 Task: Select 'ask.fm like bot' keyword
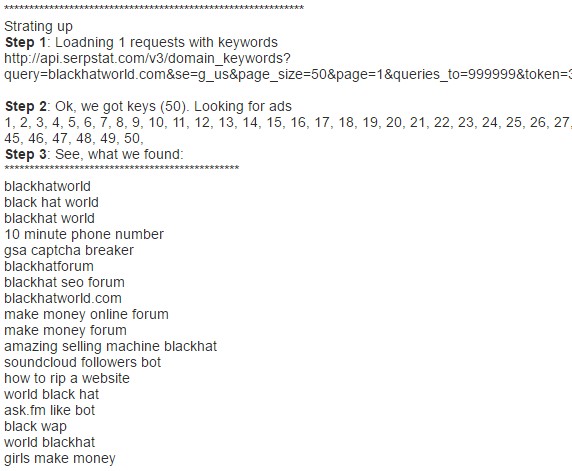coord(50,410)
